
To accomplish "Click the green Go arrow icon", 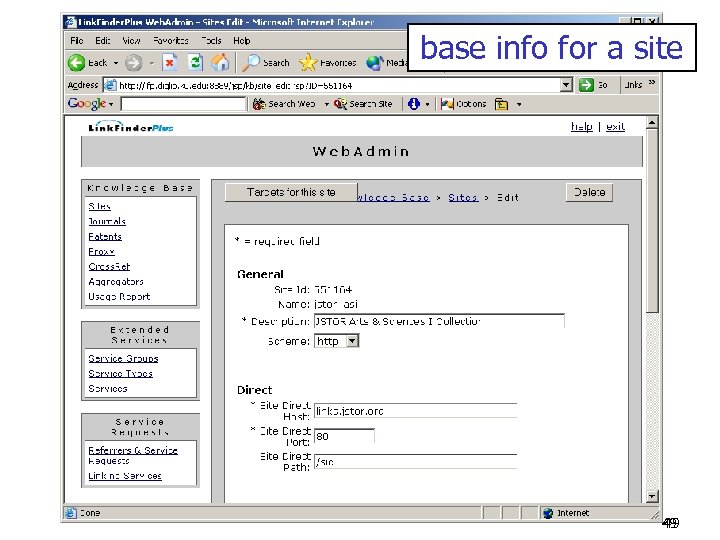I will point(586,85).
